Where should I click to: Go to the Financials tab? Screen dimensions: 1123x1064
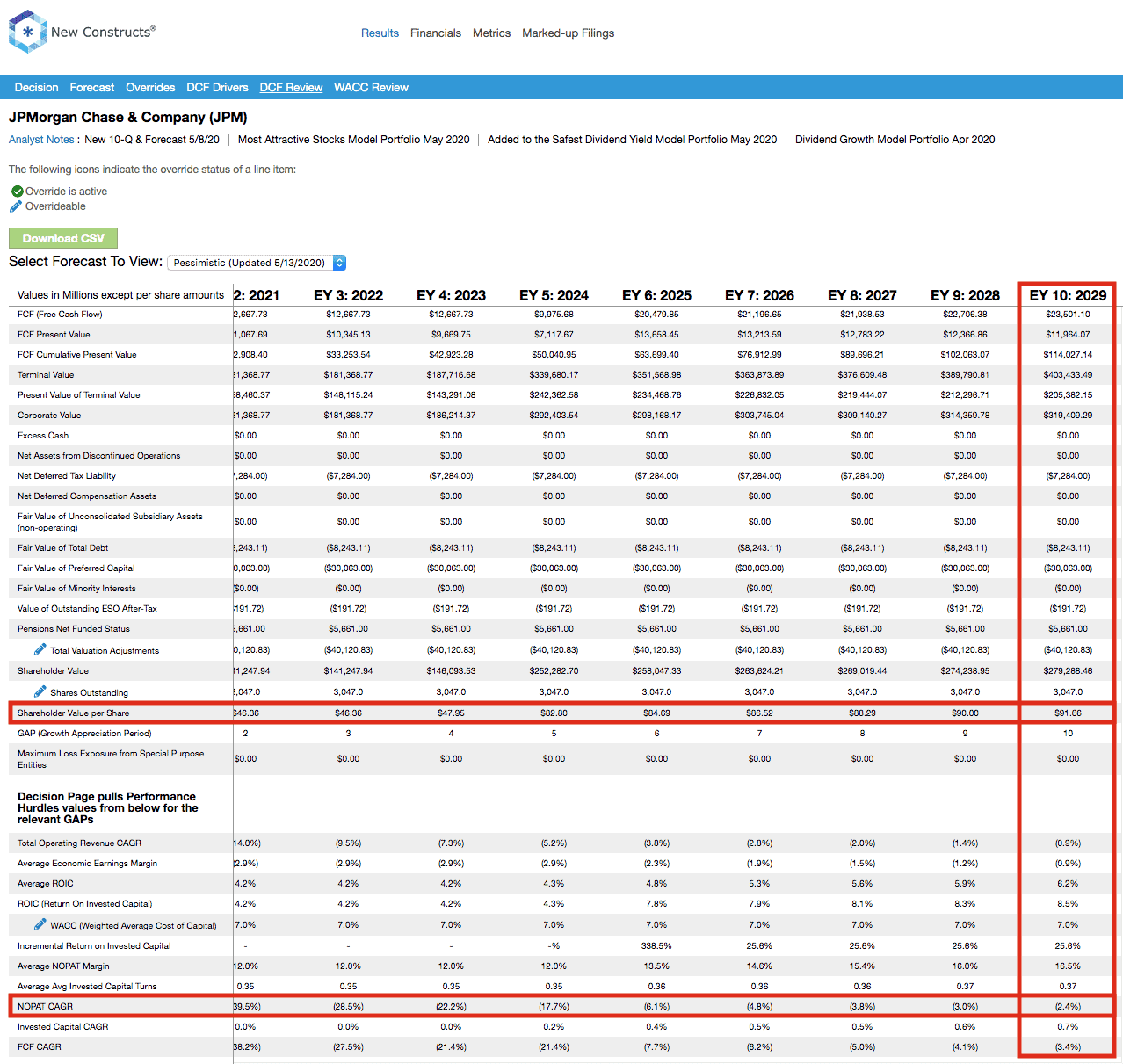pyautogui.click(x=436, y=33)
